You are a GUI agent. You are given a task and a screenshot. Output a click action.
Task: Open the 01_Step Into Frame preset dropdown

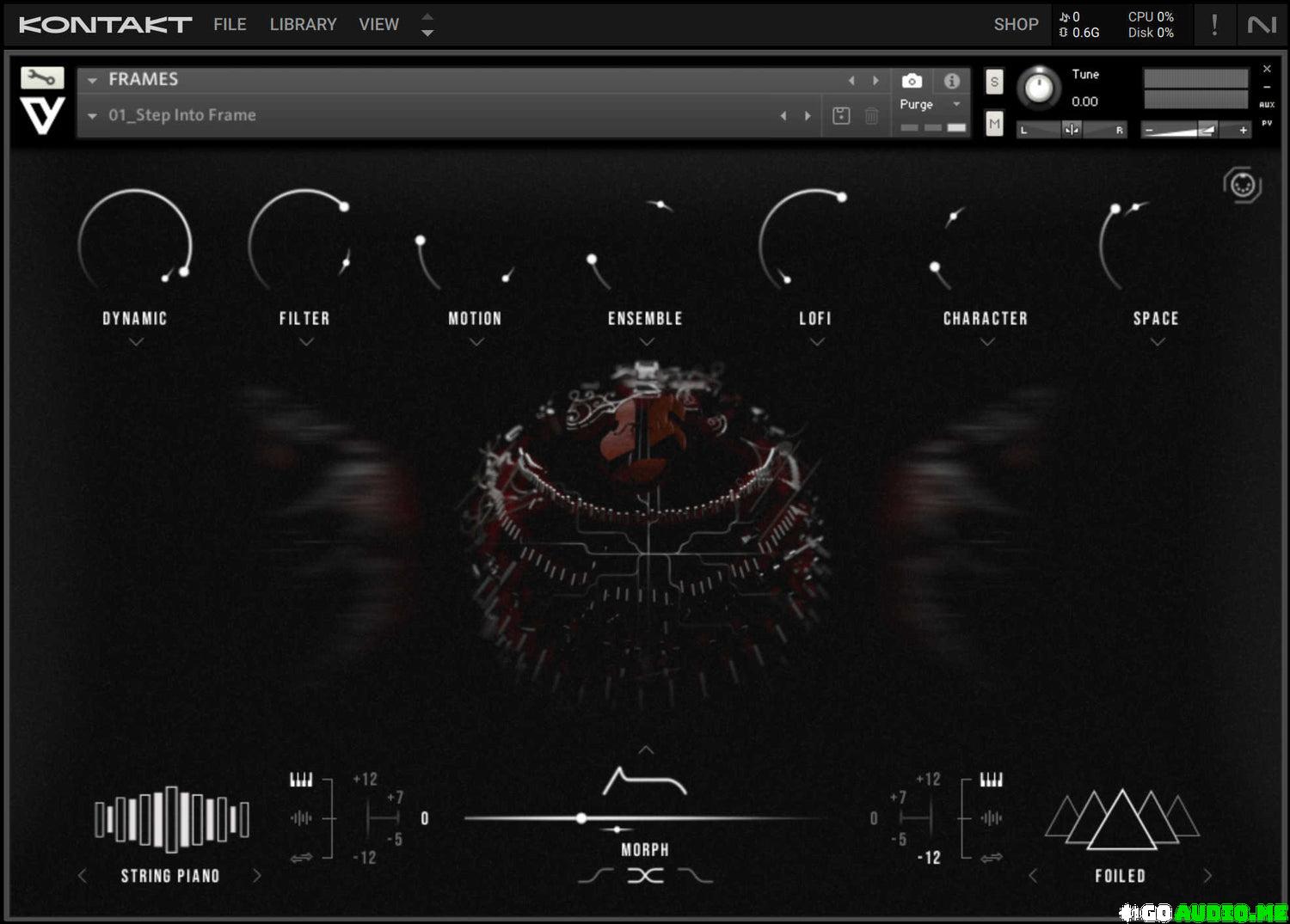pyautogui.click(x=93, y=116)
